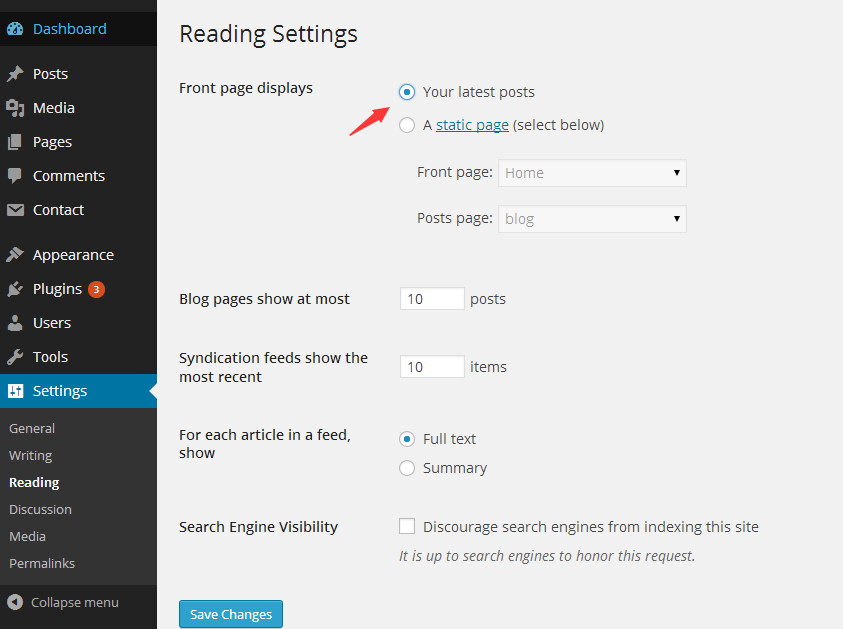
Task: Click the Syndication feeds show label
Action: (x=273, y=367)
